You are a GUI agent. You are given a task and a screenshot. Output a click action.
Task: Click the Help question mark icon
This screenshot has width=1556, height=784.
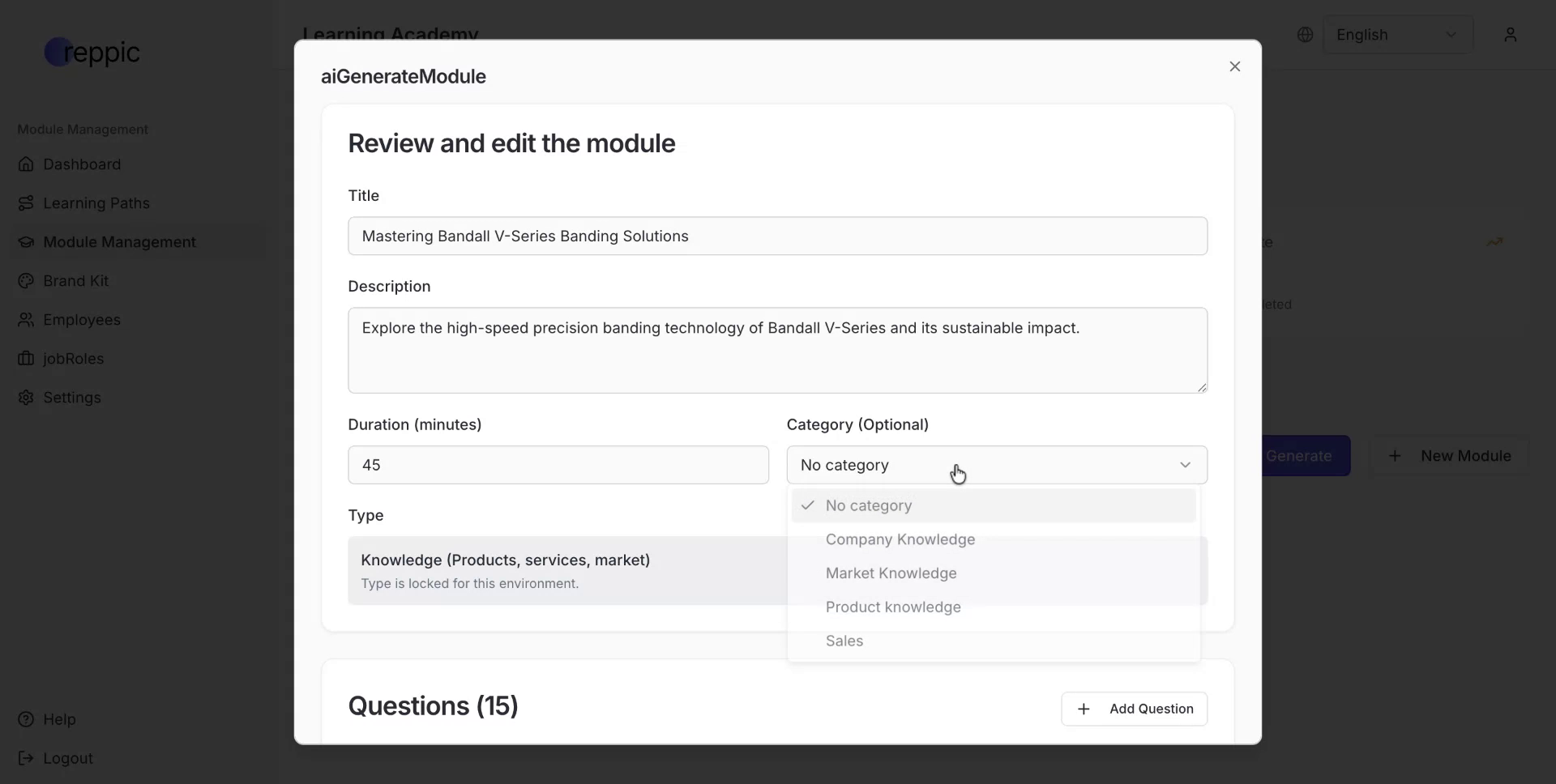26,719
